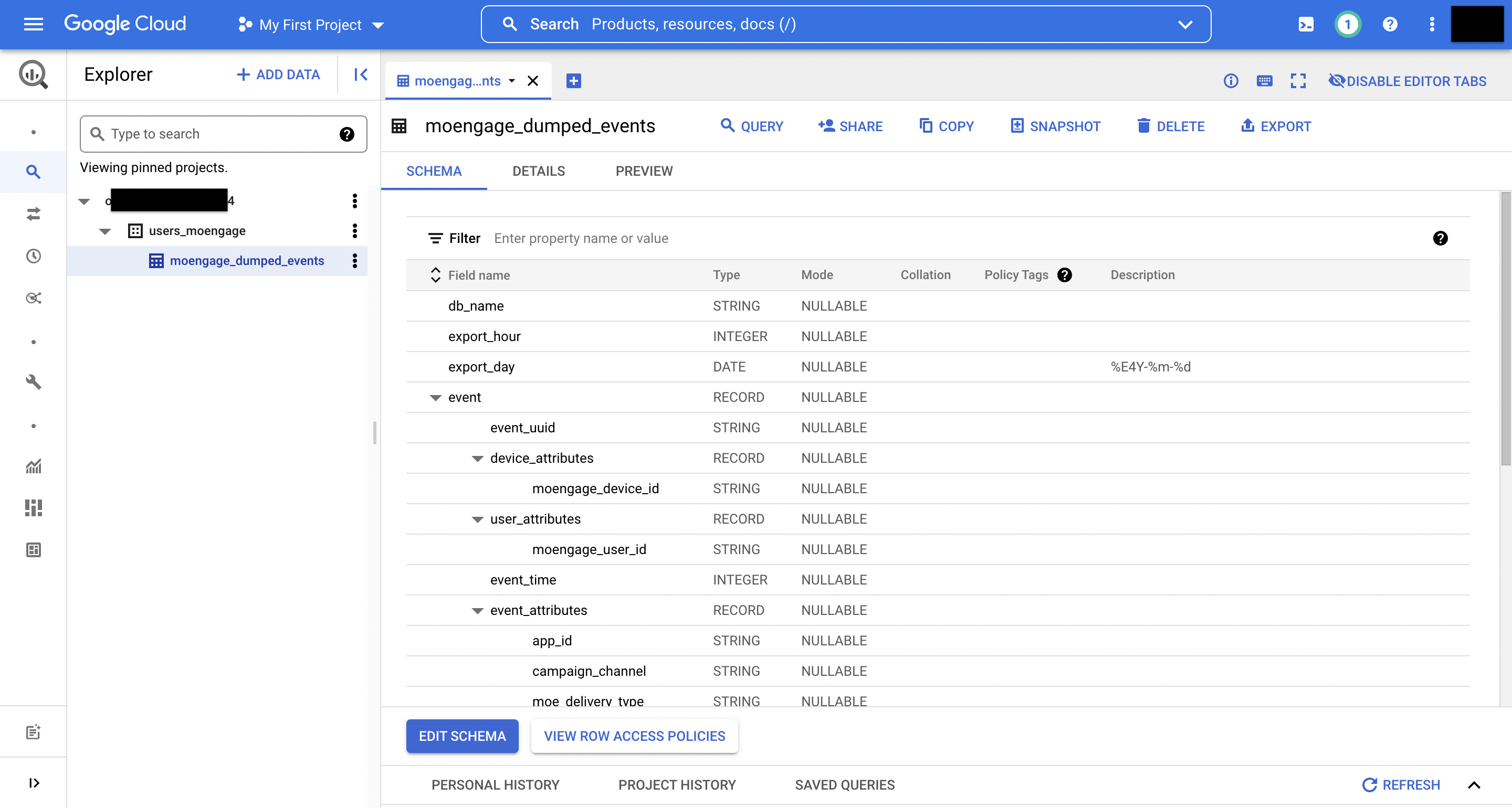Screen dimensions: 1512x808
Task: Open Capacity management blocks icon in sidebar
Action: [x=34, y=508]
